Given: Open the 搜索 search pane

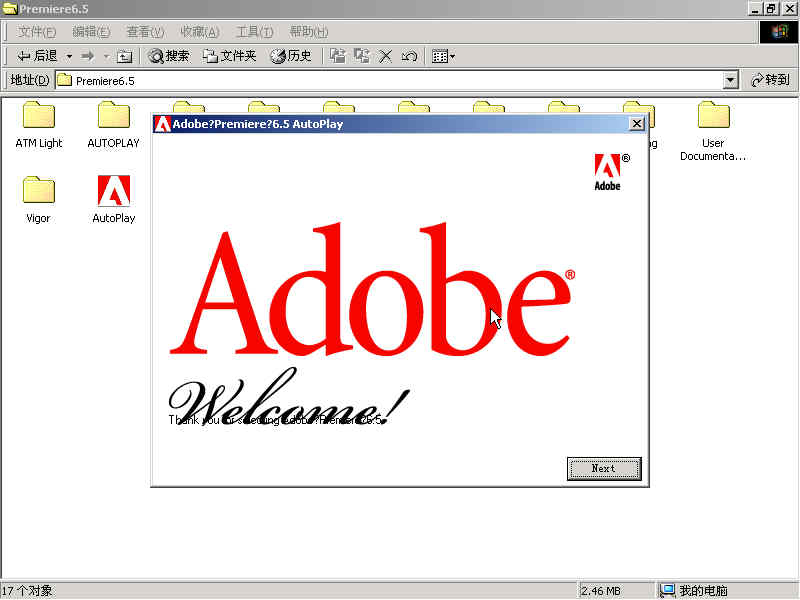Looking at the screenshot, I should click(168, 56).
